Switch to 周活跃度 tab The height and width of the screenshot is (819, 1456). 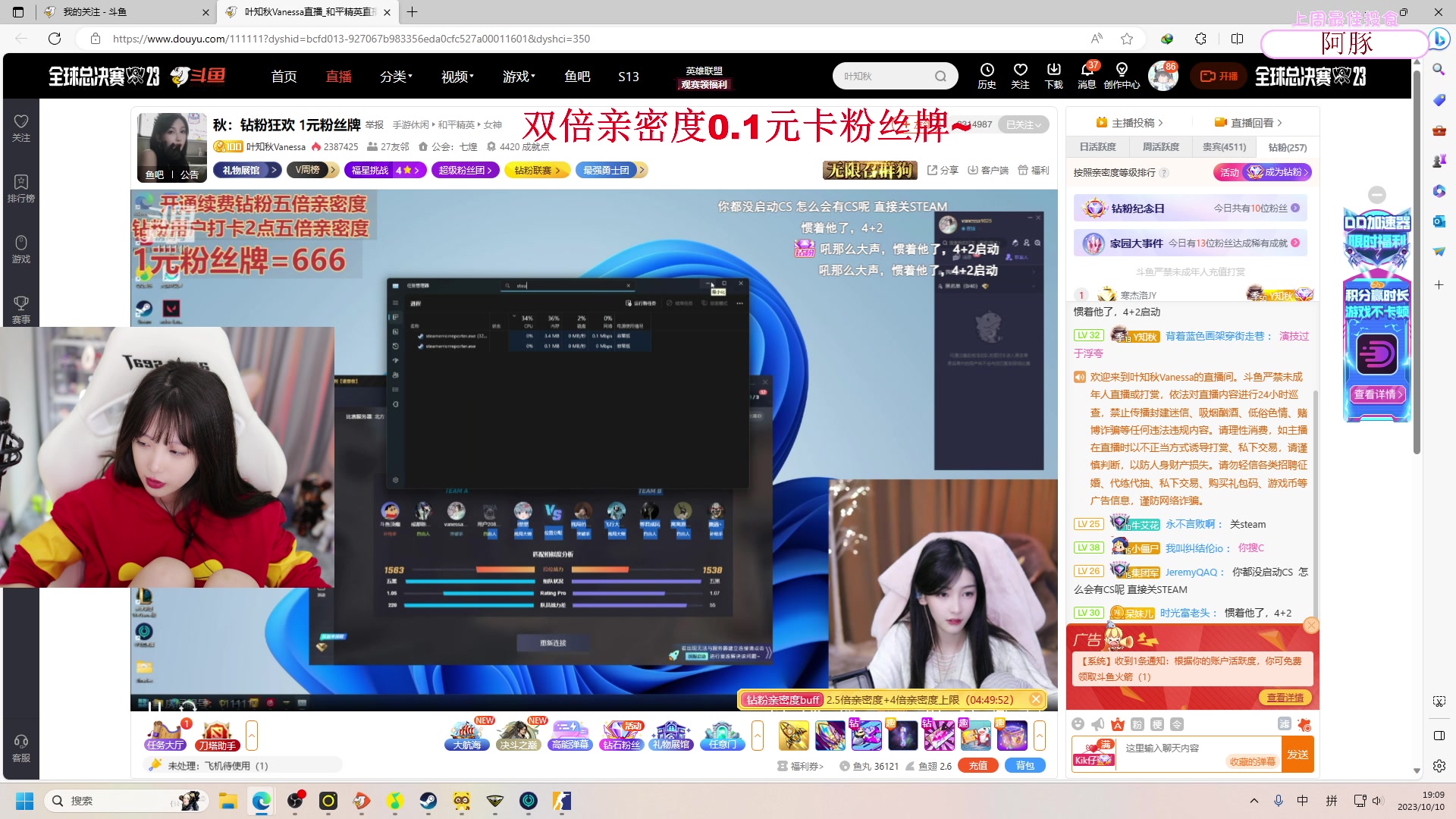tap(1160, 147)
